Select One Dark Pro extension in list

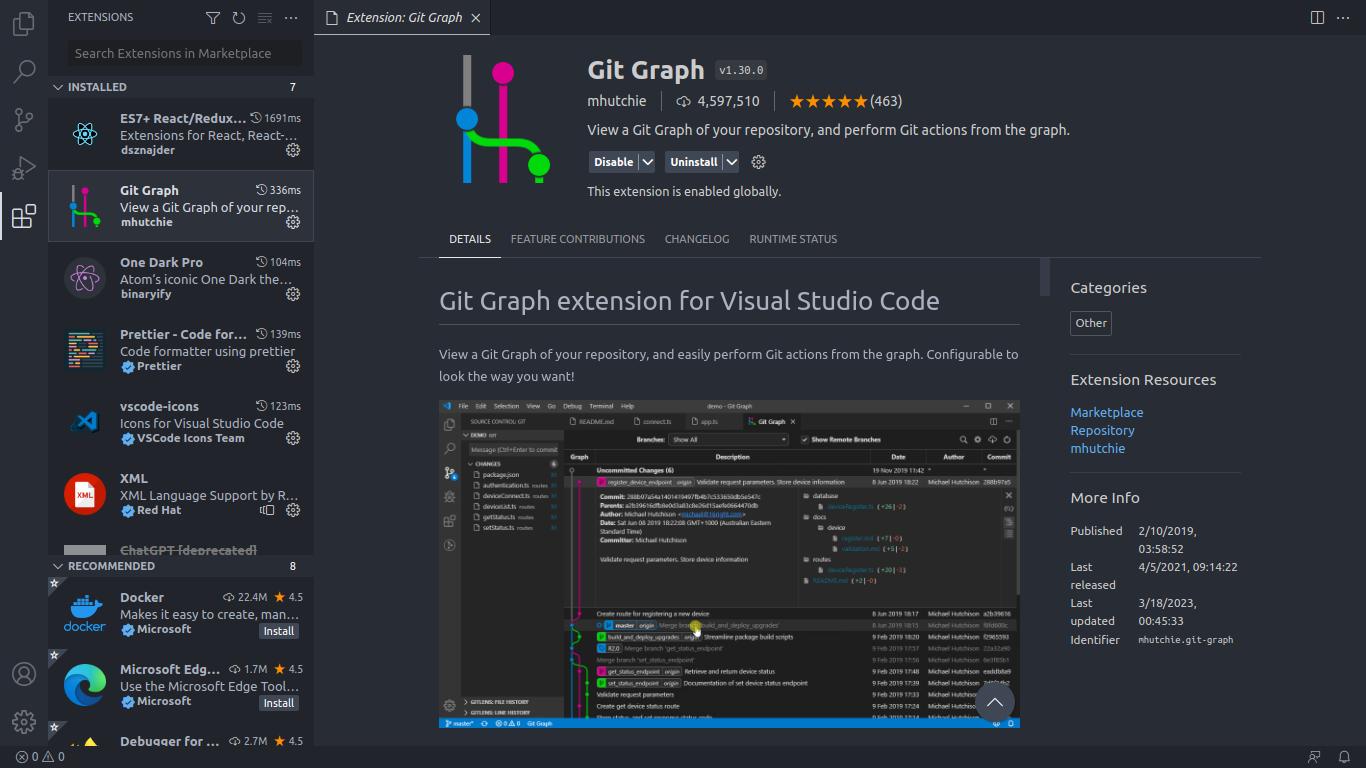[181, 278]
